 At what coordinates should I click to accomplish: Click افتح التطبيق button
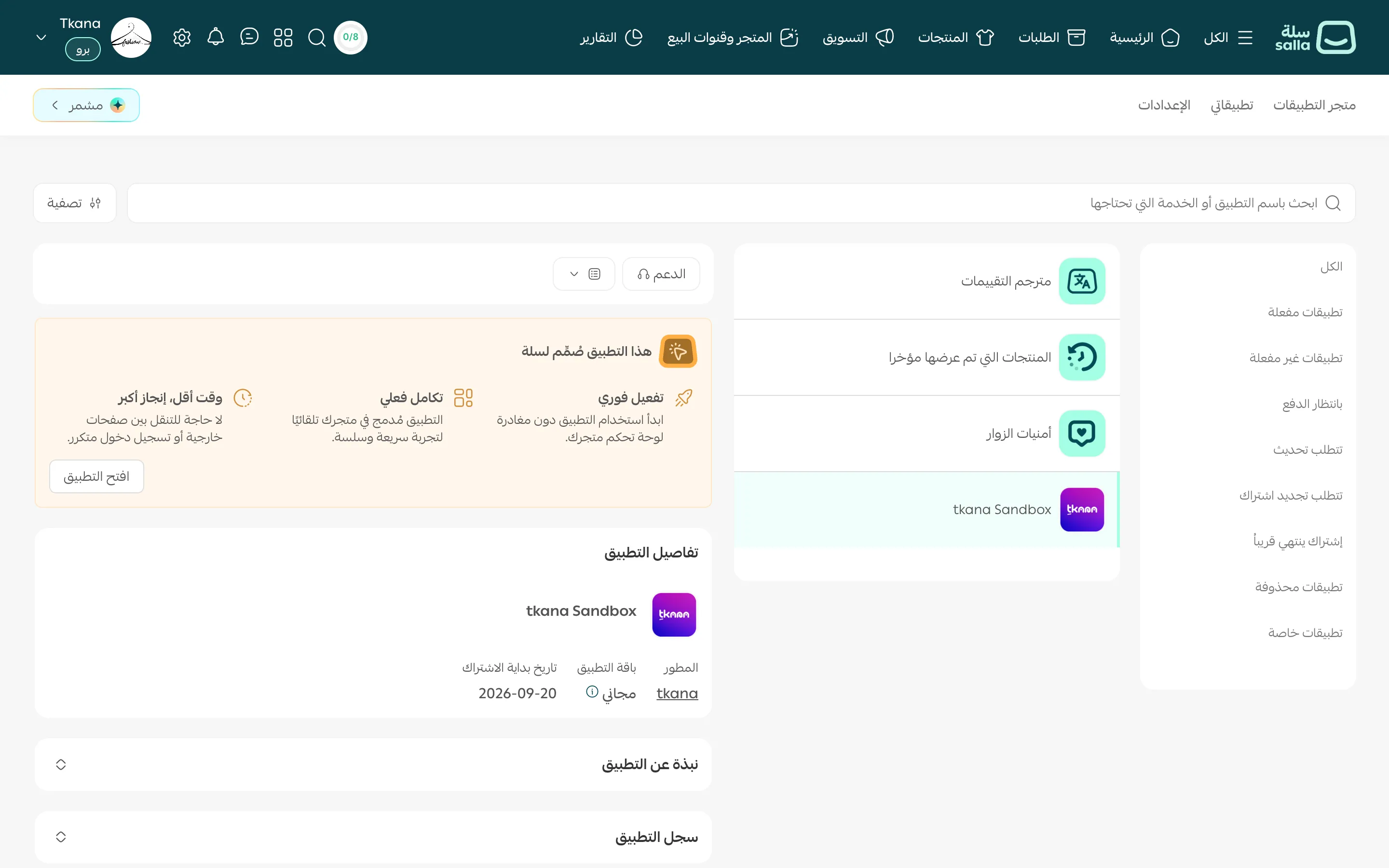[96, 476]
